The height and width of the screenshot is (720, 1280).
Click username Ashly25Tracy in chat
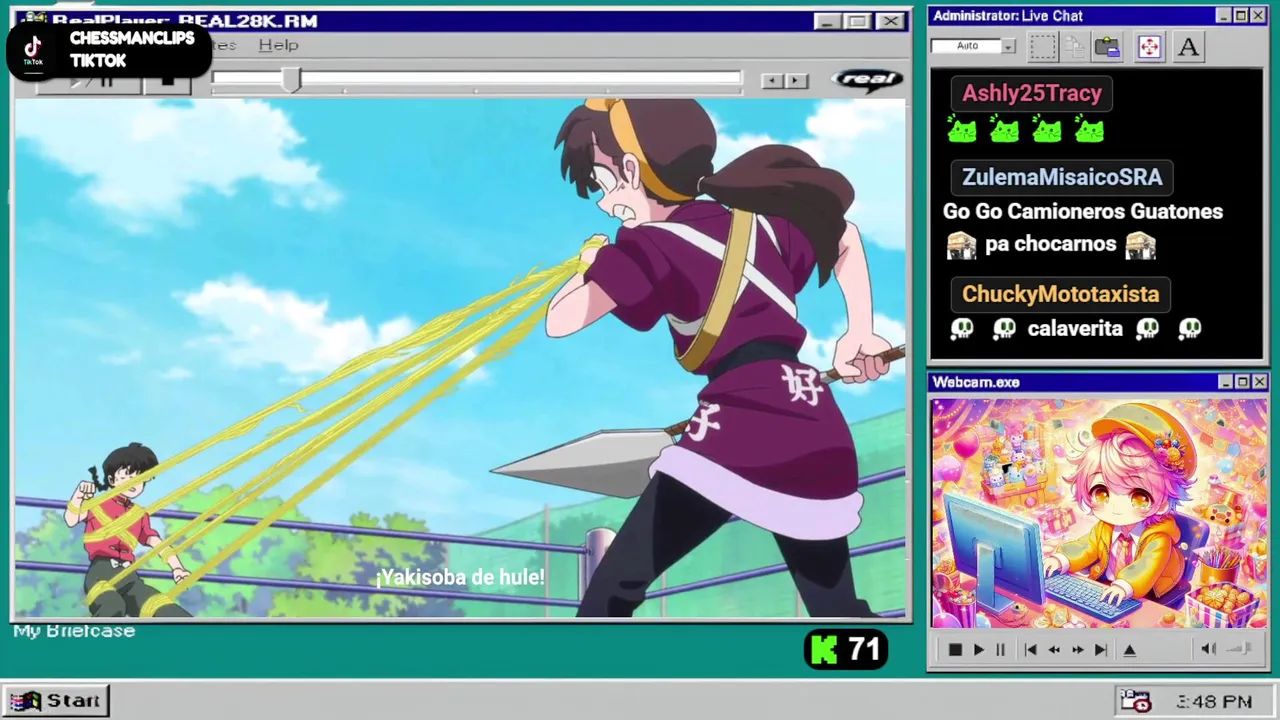[x=1032, y=94]
